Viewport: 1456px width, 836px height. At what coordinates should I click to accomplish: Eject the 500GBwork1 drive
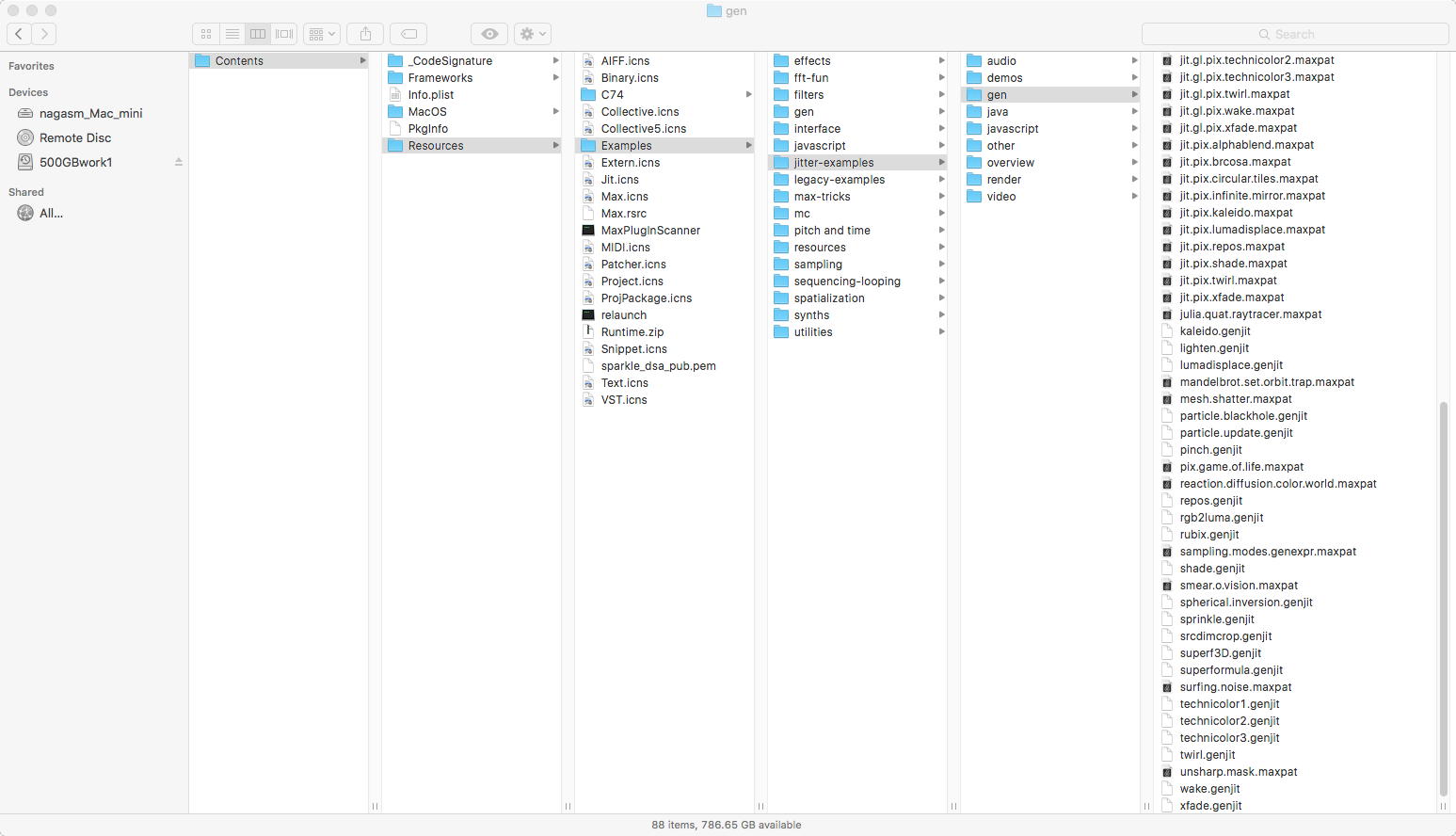[x=178, y=162]
